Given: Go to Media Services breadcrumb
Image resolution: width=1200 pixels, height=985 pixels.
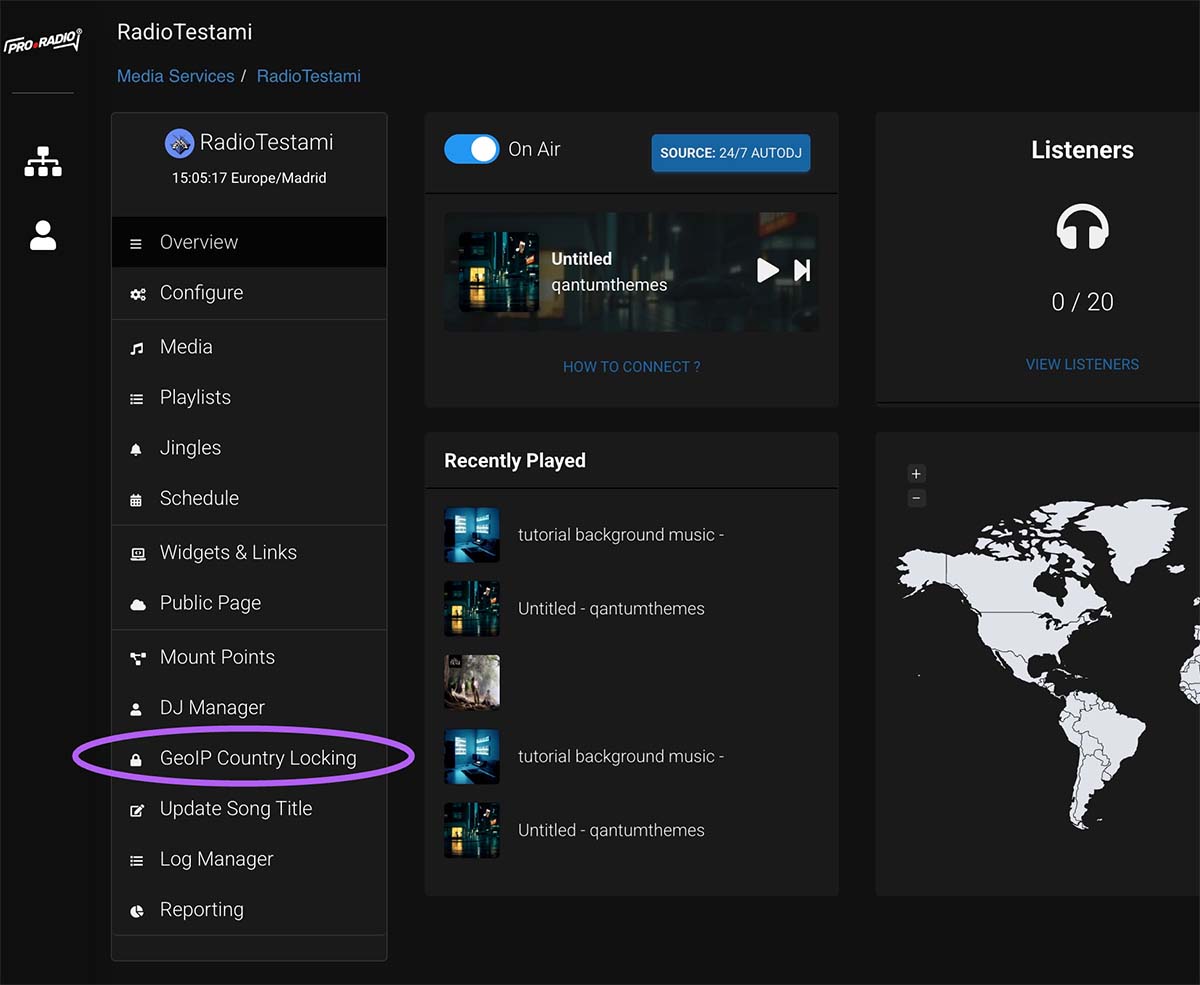Looking at the screenshot, I should tap(176, 76).
